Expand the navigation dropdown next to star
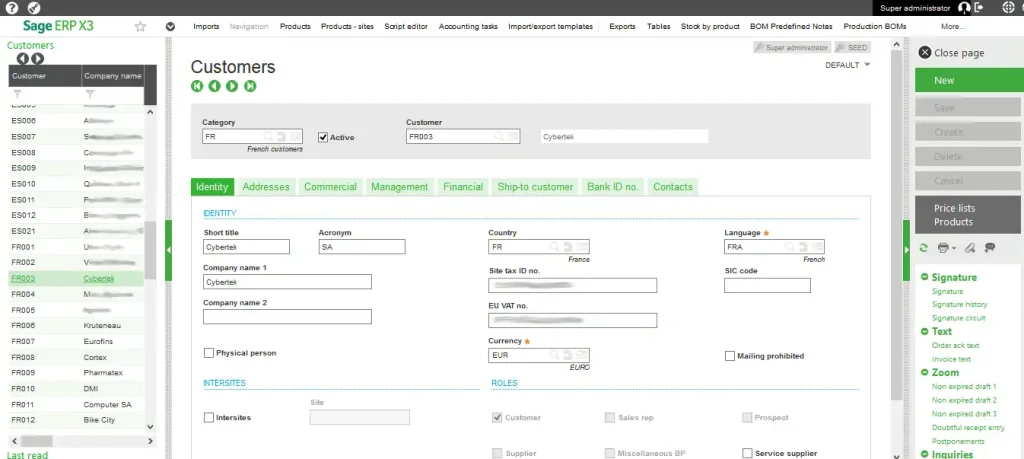1024x459 pixels. click(170, 27)
